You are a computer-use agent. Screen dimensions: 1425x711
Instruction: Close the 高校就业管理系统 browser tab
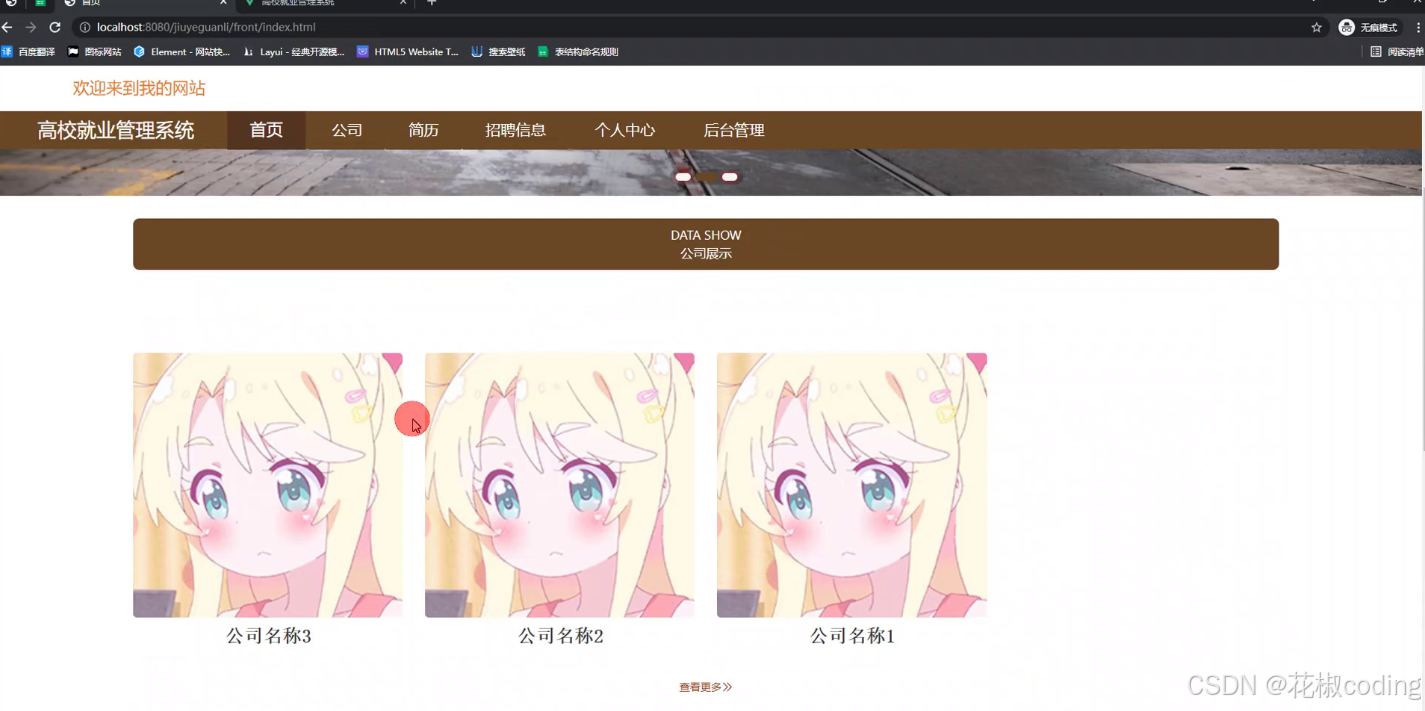coord(404,3)
